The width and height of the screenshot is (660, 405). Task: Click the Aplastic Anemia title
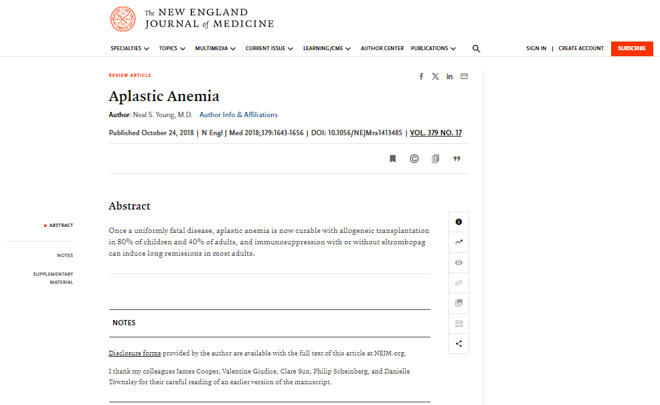click(x=164, y=96)
